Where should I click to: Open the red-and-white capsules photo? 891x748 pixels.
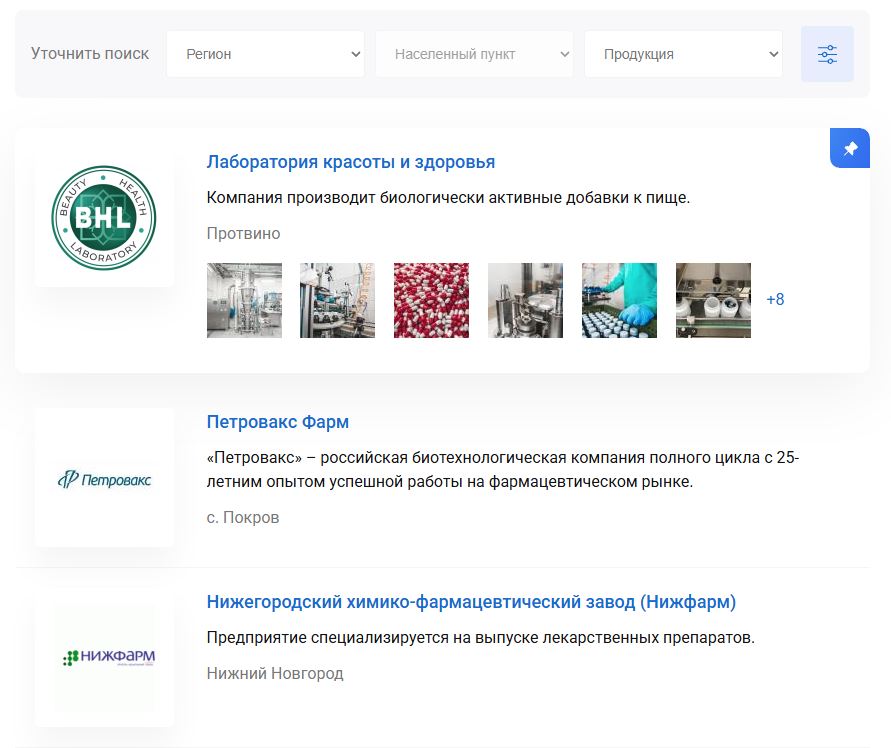coord(431,299)
